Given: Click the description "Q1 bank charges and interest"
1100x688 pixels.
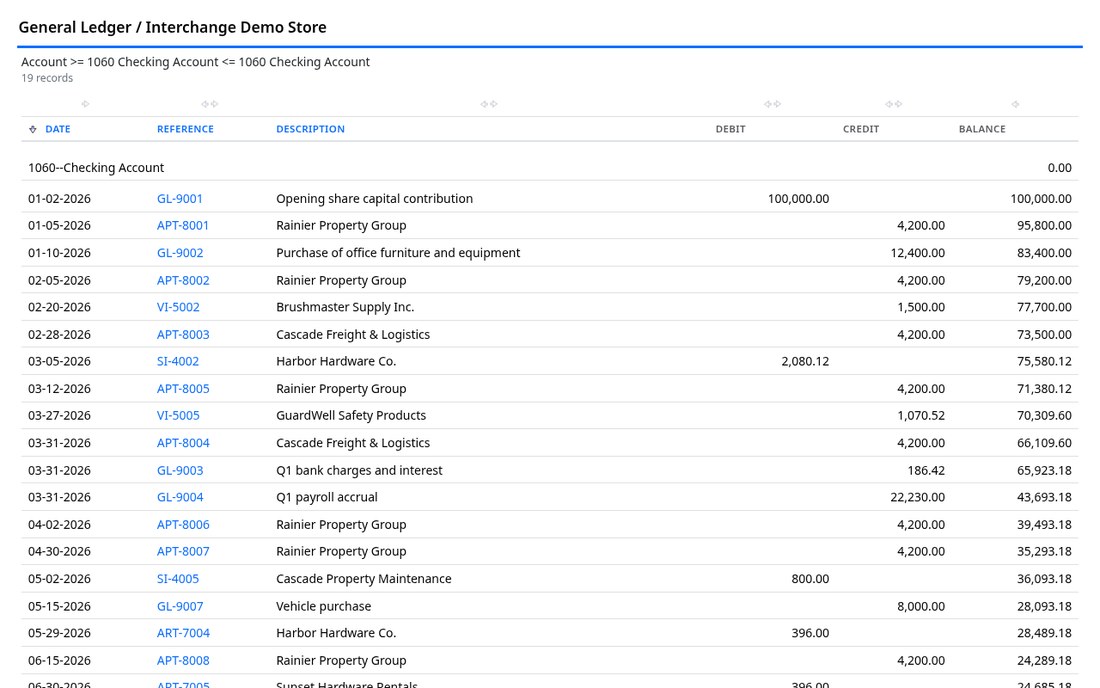Looking at the screenshot, I should click(359, 470).
